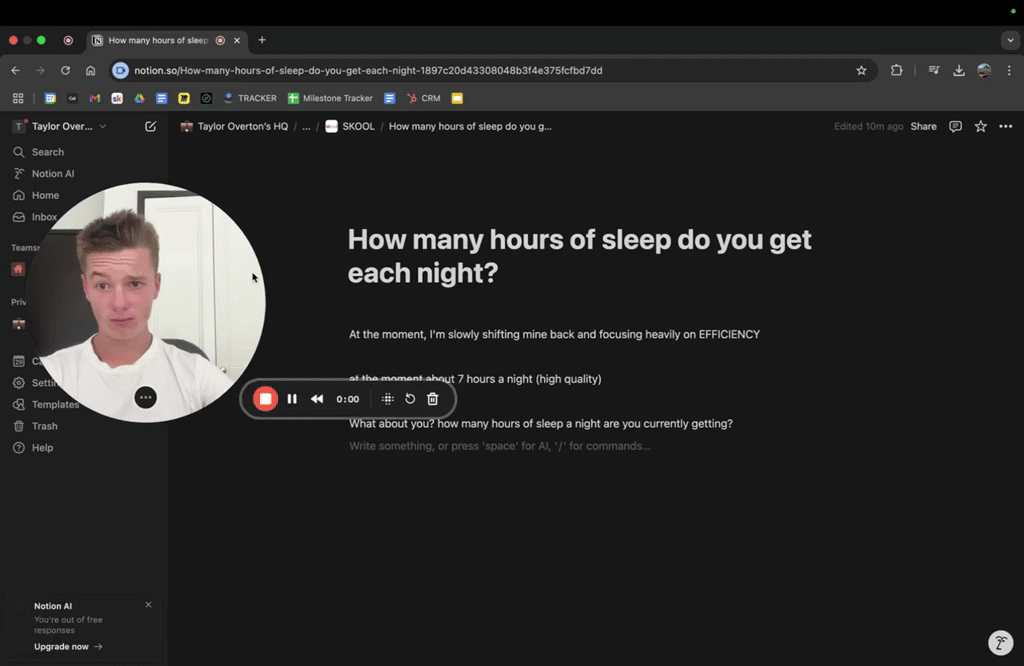The height and width of the screenshot is (666, 1024).
Task: Open the Inbox from the sidebar
Action: pos(45,216)
